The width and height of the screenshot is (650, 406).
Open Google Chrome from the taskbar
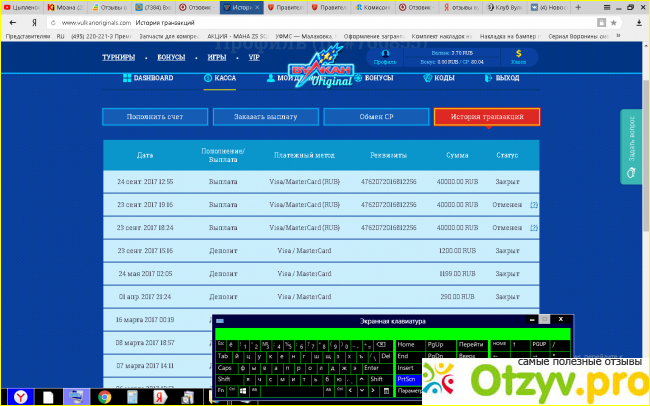tap(104, 396)
